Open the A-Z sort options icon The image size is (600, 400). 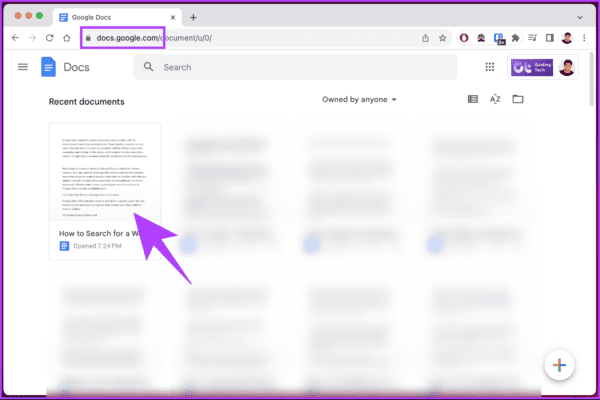point(495,99)
